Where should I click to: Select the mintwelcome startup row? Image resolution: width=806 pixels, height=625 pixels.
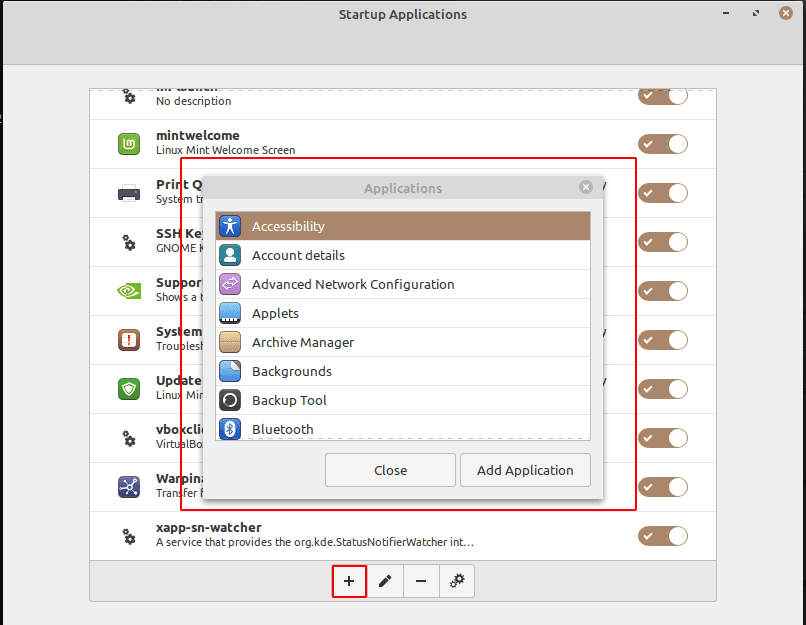(x=403, y=144)
